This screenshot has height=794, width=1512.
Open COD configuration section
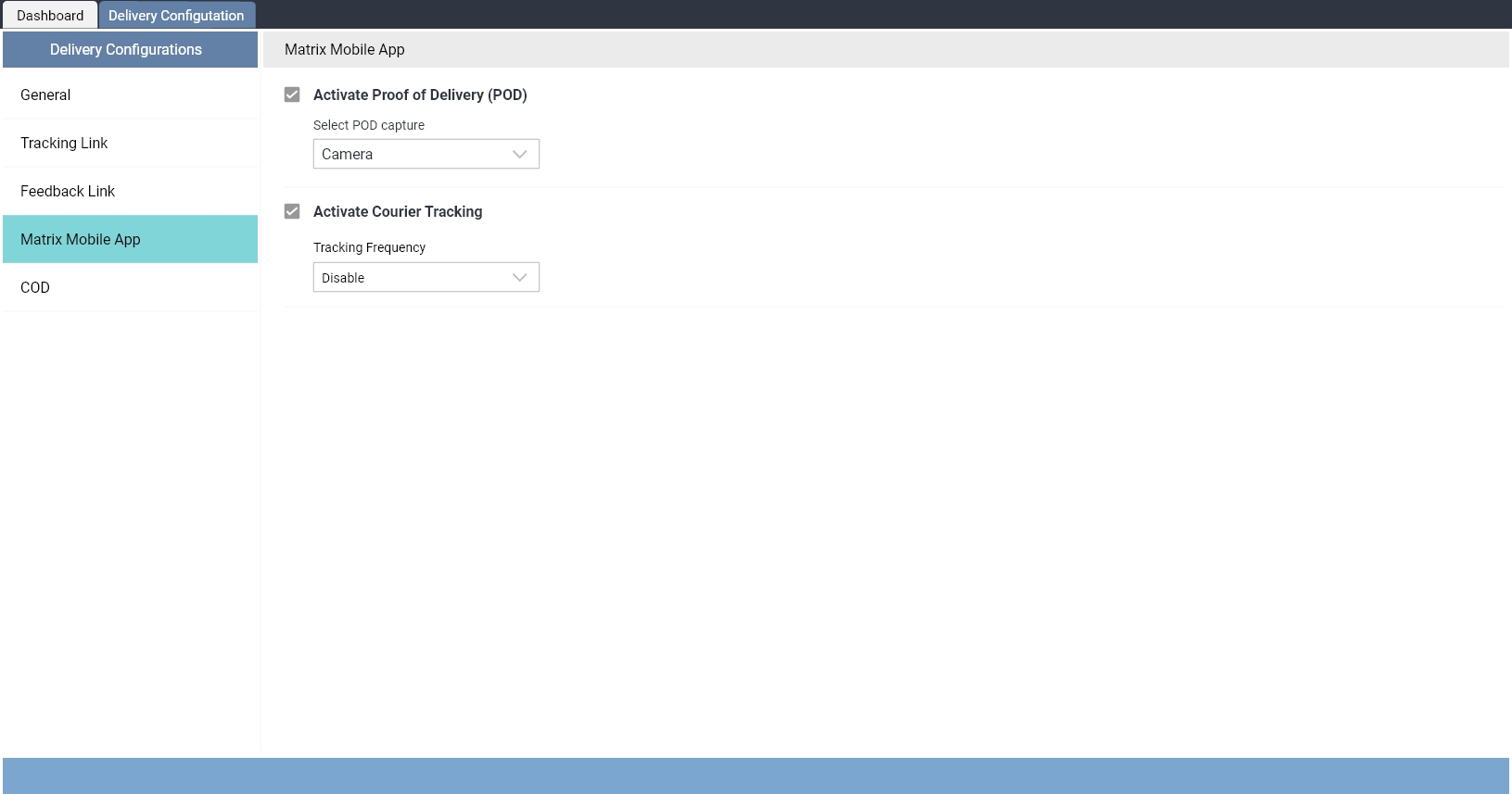click(x=130, y=287)
